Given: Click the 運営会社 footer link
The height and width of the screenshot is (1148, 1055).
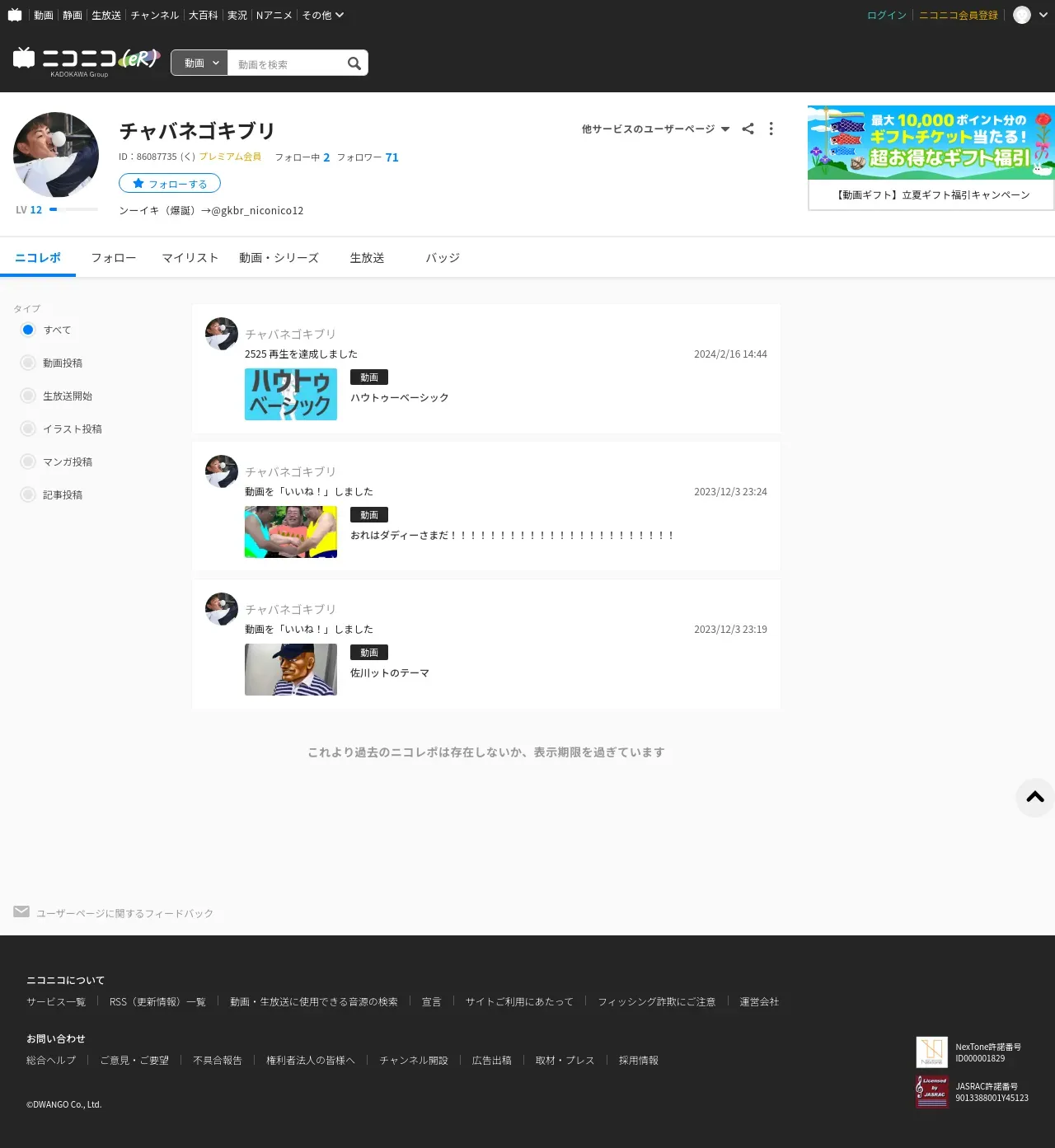Looking at the screenshot, I should [x=759, y=1001].
